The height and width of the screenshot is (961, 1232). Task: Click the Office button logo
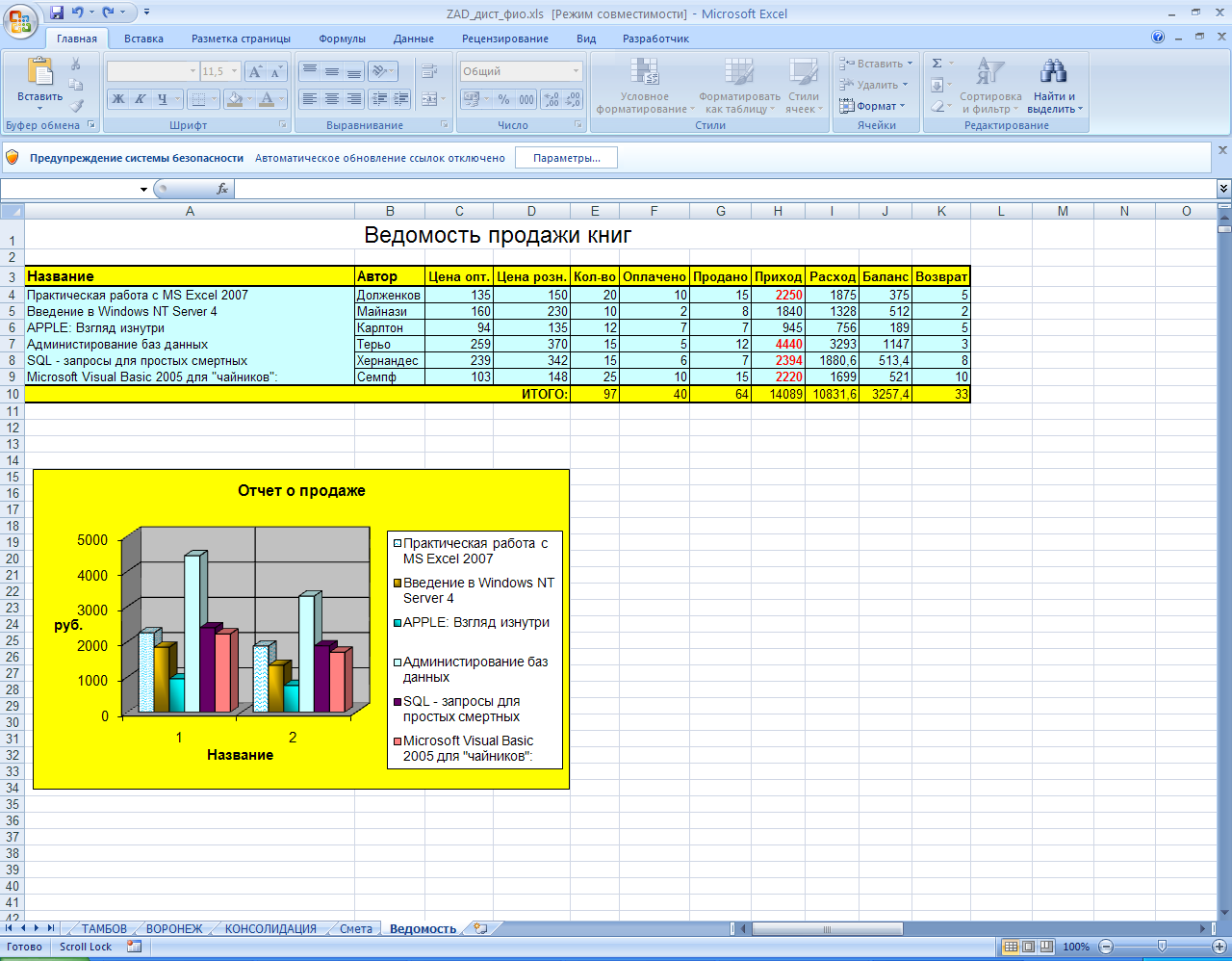pos(20,19)
